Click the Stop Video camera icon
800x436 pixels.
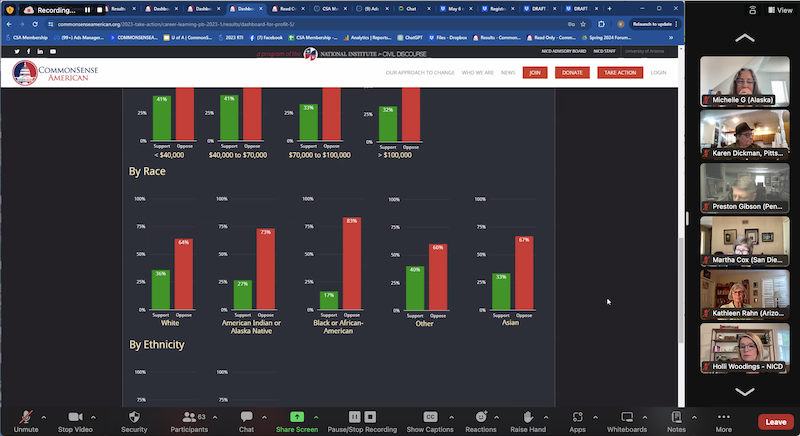tap(76, 416)
